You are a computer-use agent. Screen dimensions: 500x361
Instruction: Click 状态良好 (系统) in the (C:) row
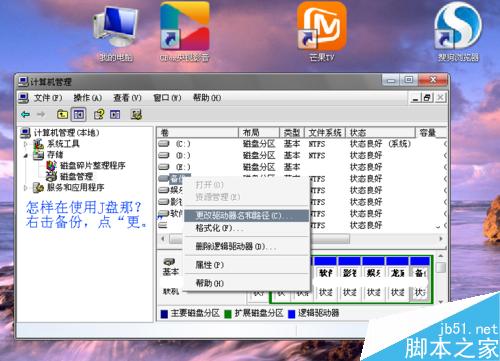[380, 144]
